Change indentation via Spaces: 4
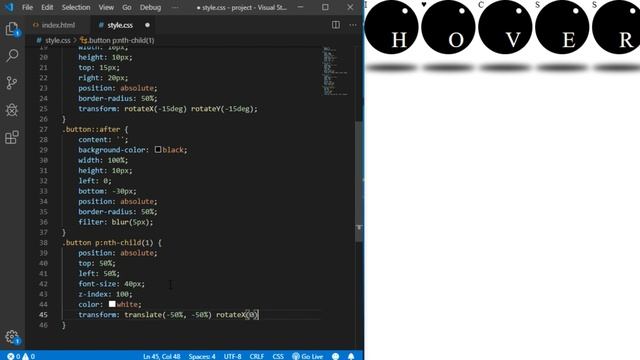The width and height of the screenshot is (640, 360). [202, 356]
